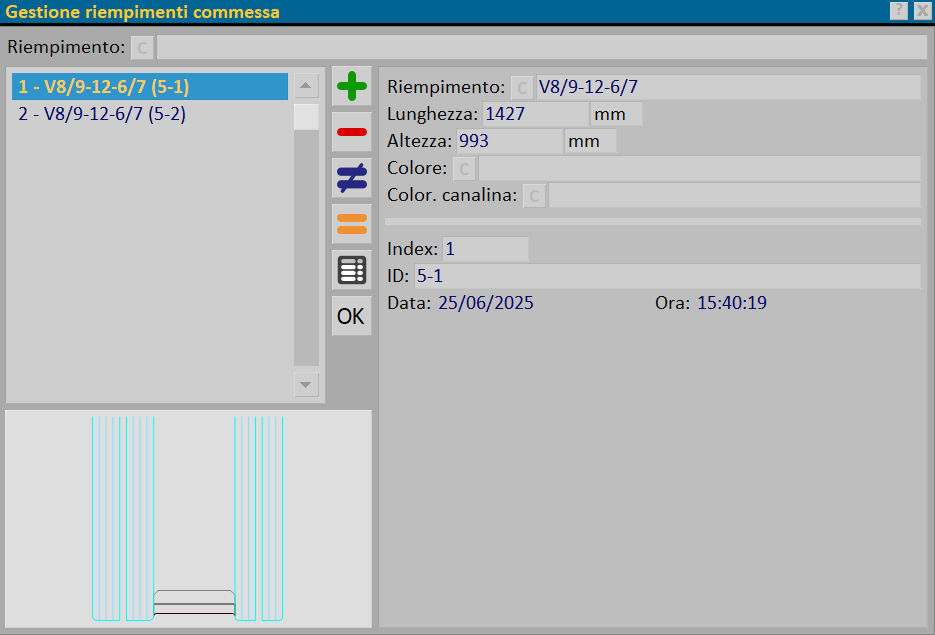935x635 pixels.
Task: Open the calculator list icon
Action: (x=352, y=270)
